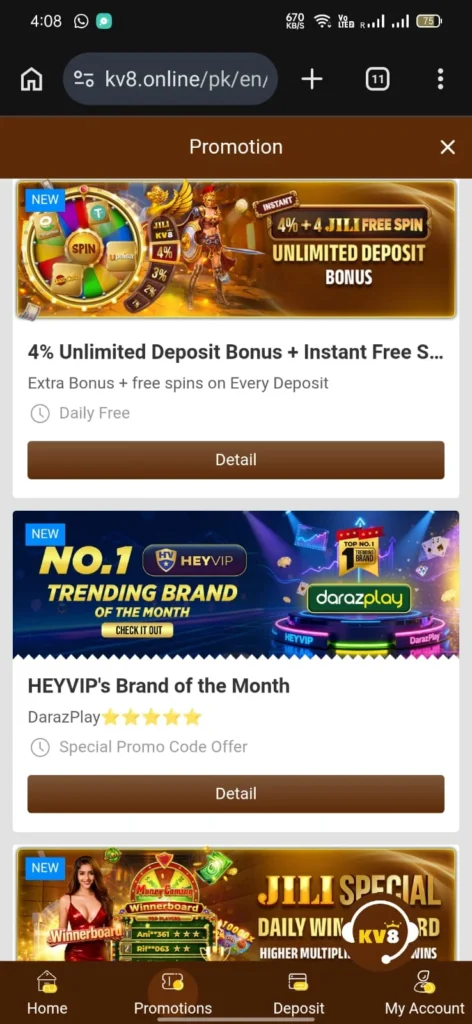Open new tab with plus icon
Screen dimensions: 472x1024
point(312,79)
